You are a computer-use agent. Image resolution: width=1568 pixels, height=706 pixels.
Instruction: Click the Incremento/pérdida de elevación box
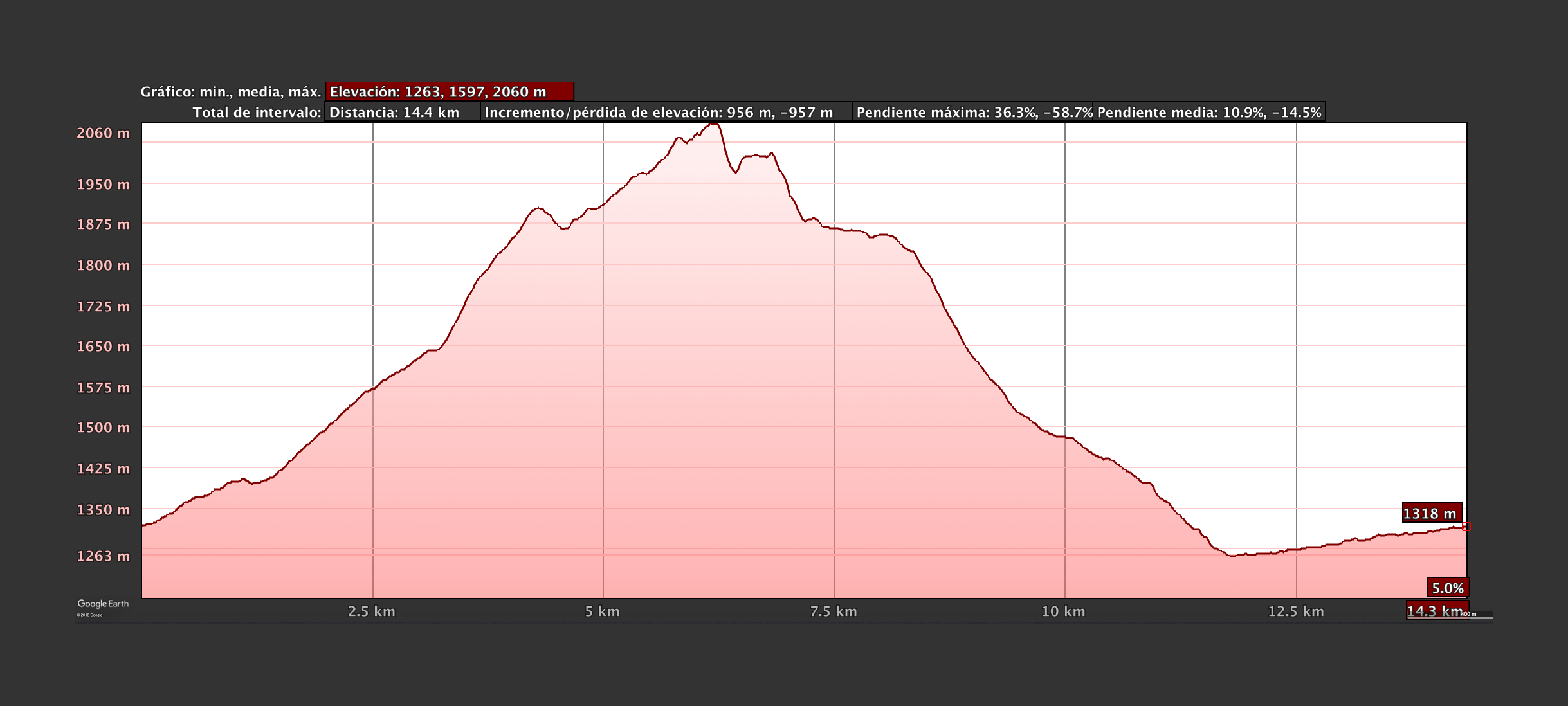[x=665, y=113]
